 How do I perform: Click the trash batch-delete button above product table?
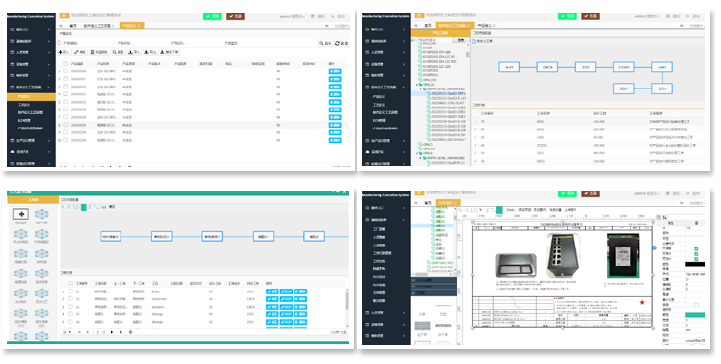tap(99, 52)
